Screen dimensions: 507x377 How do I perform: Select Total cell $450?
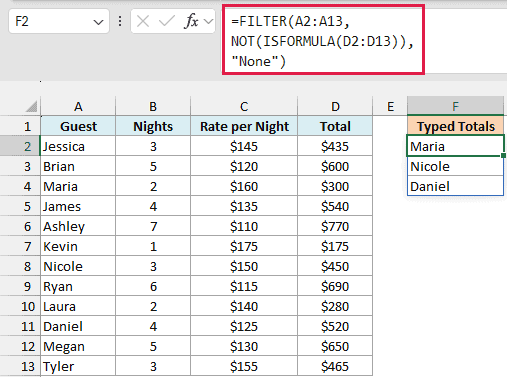tap(335, 266)
